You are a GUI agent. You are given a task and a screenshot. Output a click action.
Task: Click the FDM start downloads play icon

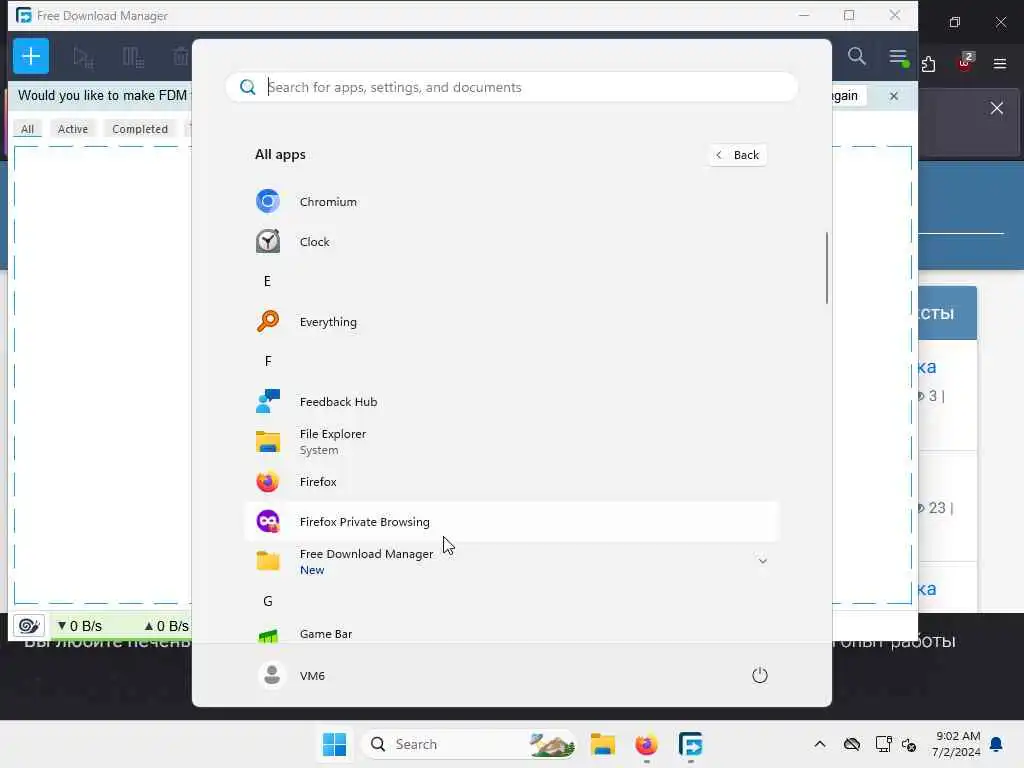tap(83, 57)
